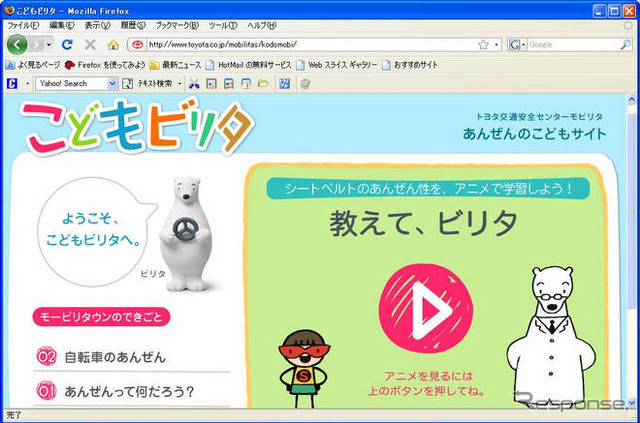
Task: Open the よく見るページ bookmark folder
Action: (33, 65)
